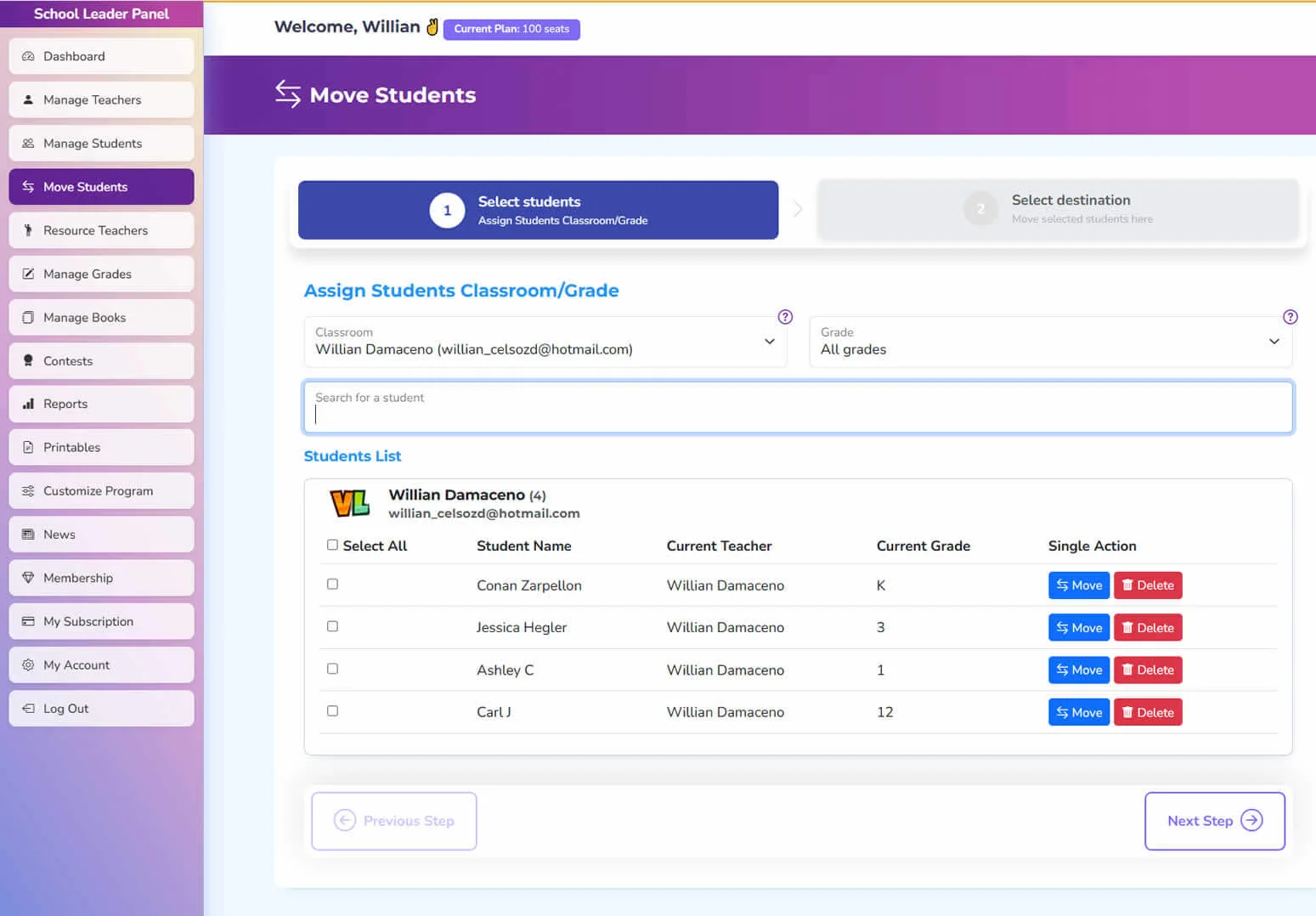Toggle the Select All checkbox

[x=332, y=546]
